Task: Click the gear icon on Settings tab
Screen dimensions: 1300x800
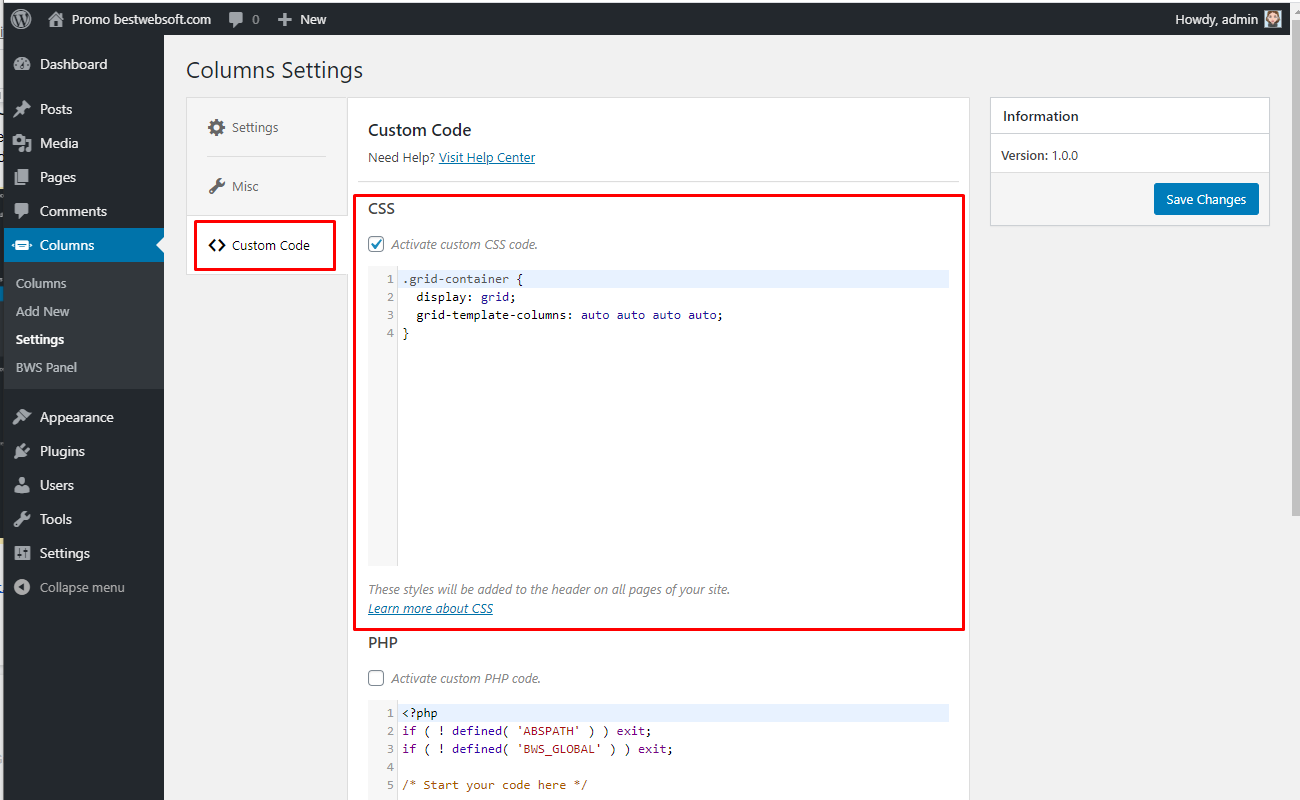Action: point(216,127)
